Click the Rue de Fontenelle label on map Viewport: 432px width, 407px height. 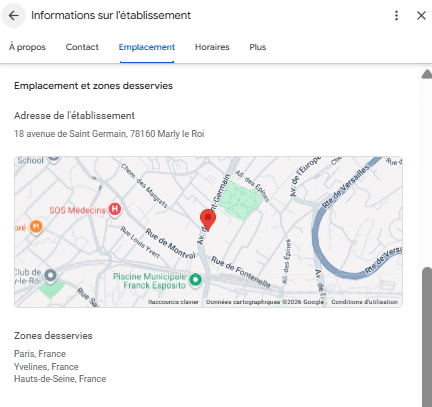click(241, 272)
